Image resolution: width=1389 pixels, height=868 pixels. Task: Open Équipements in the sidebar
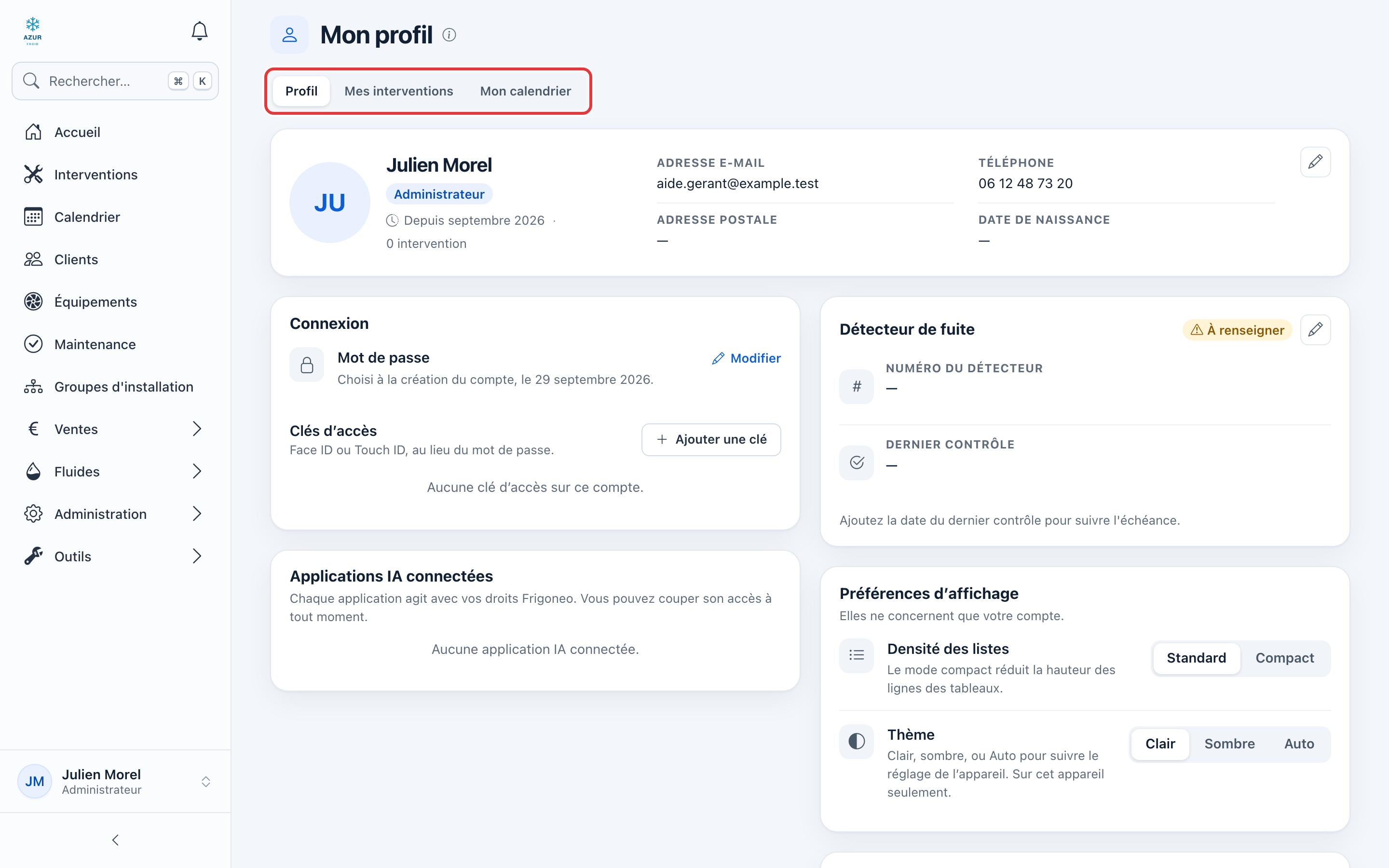pos(115,302)
